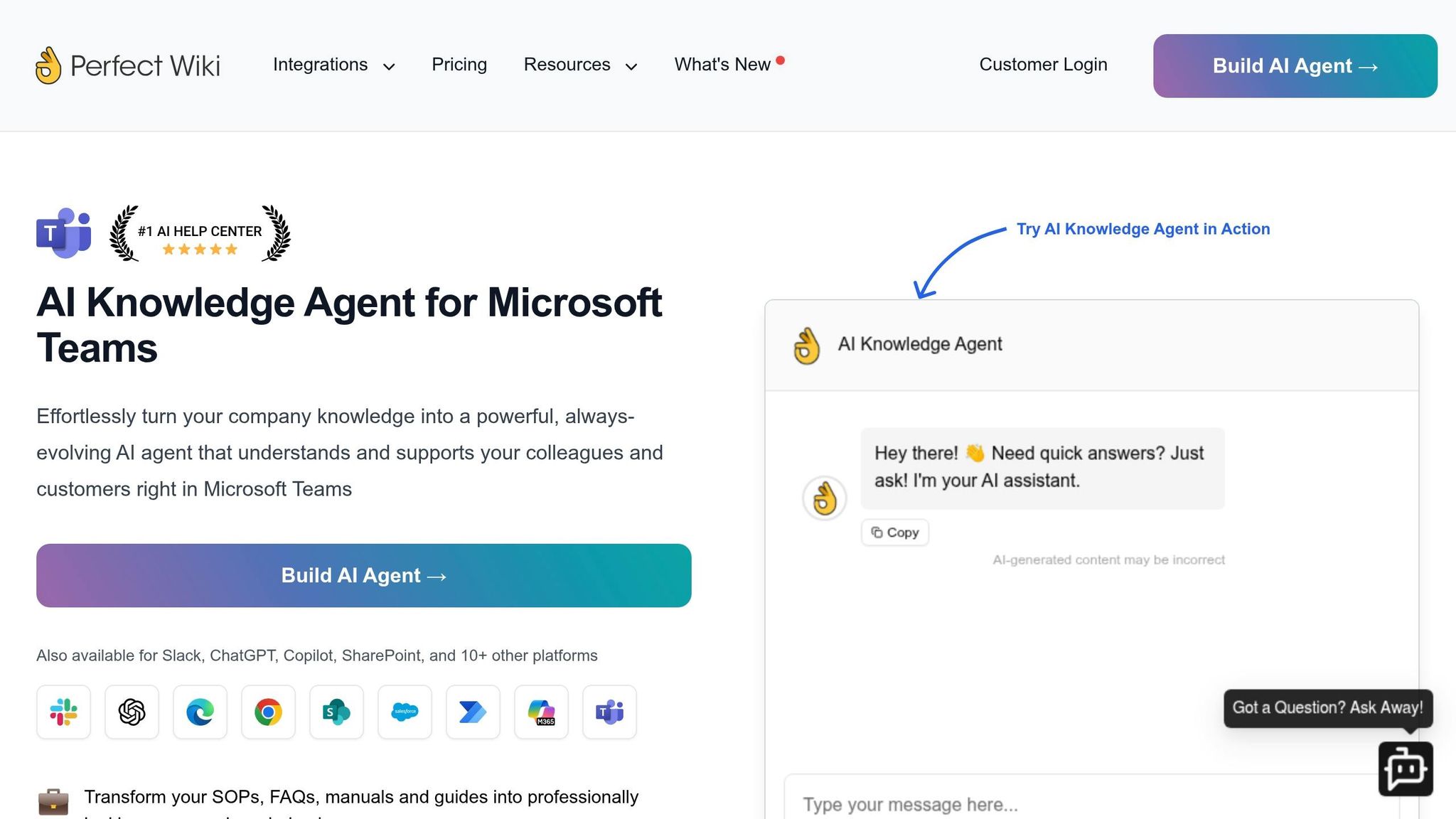Click Build AI Agent button in header

coord(1295,66)
